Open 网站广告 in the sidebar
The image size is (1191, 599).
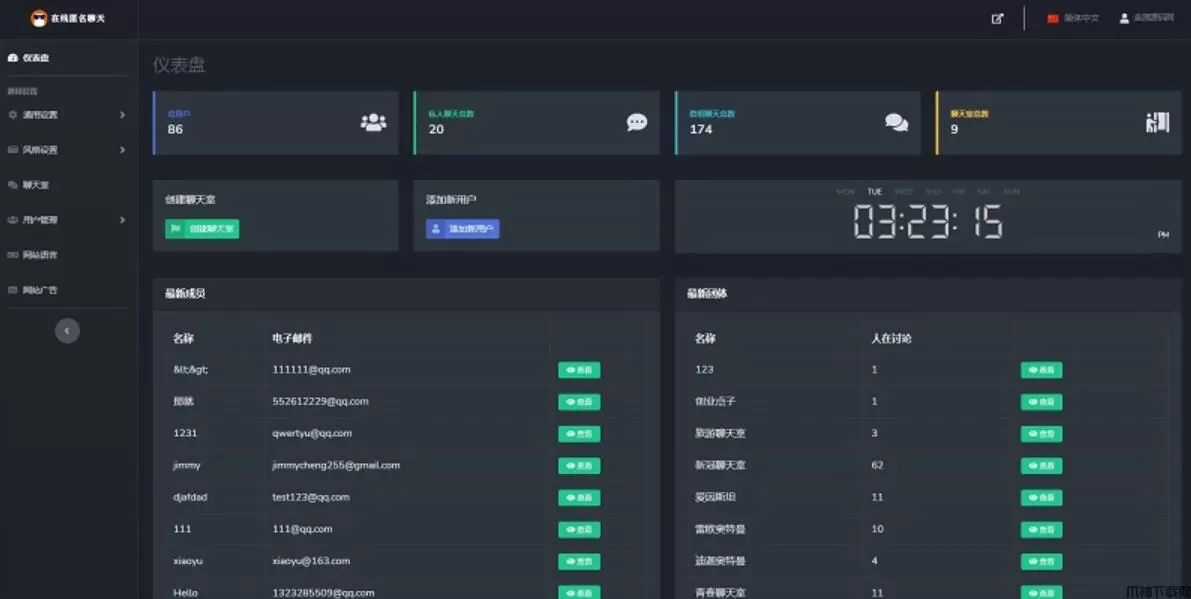[x=40, y=290]
